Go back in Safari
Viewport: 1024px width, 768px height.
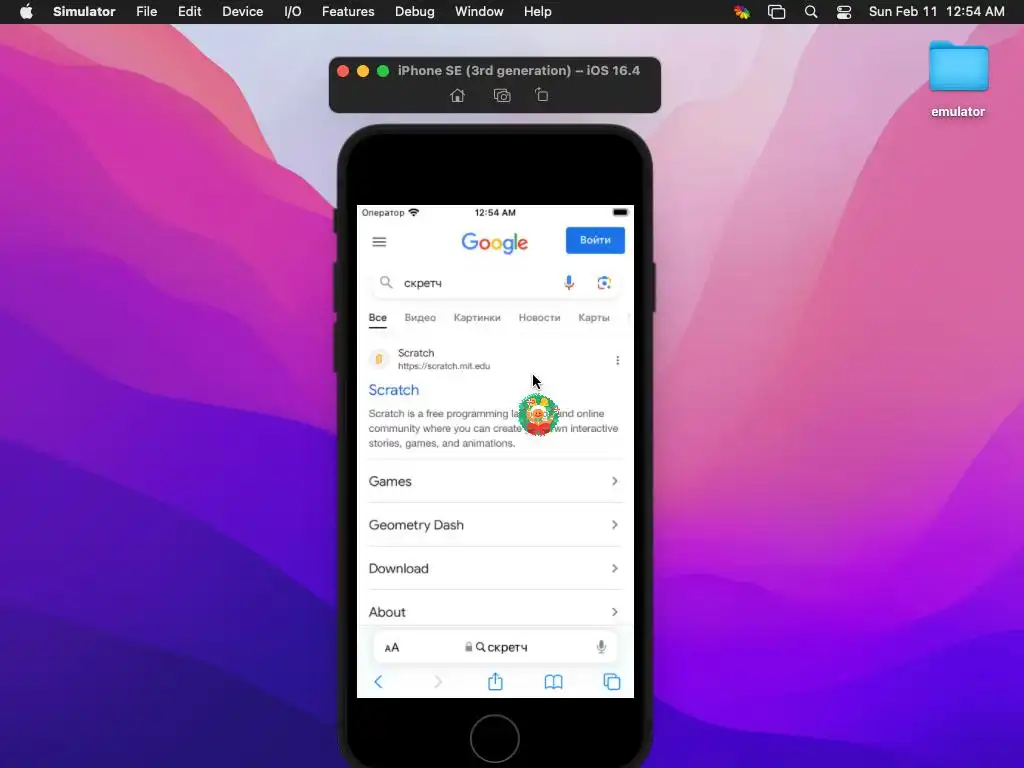coord(379,682)
